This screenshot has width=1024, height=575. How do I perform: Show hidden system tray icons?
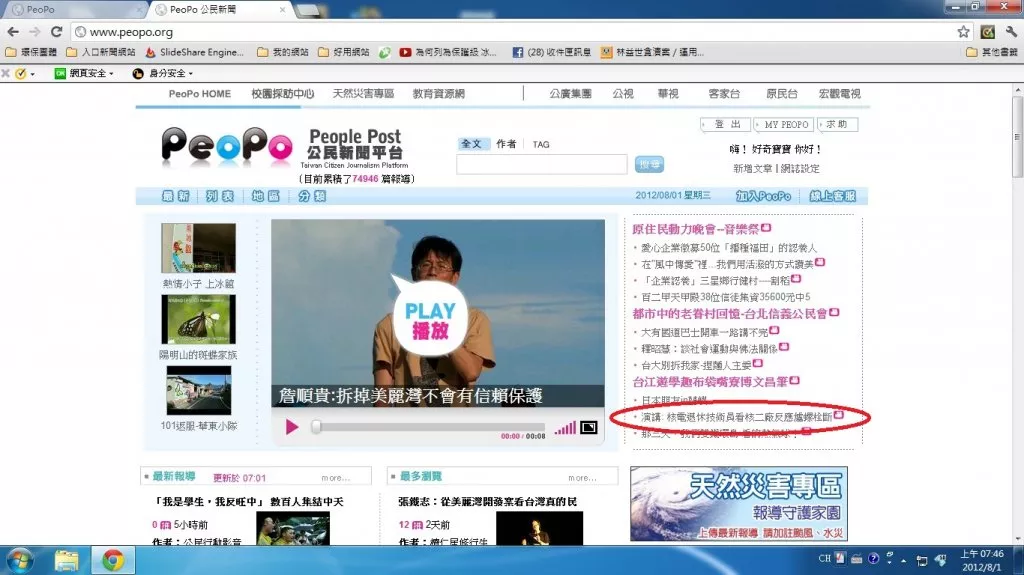coord(904,561)
